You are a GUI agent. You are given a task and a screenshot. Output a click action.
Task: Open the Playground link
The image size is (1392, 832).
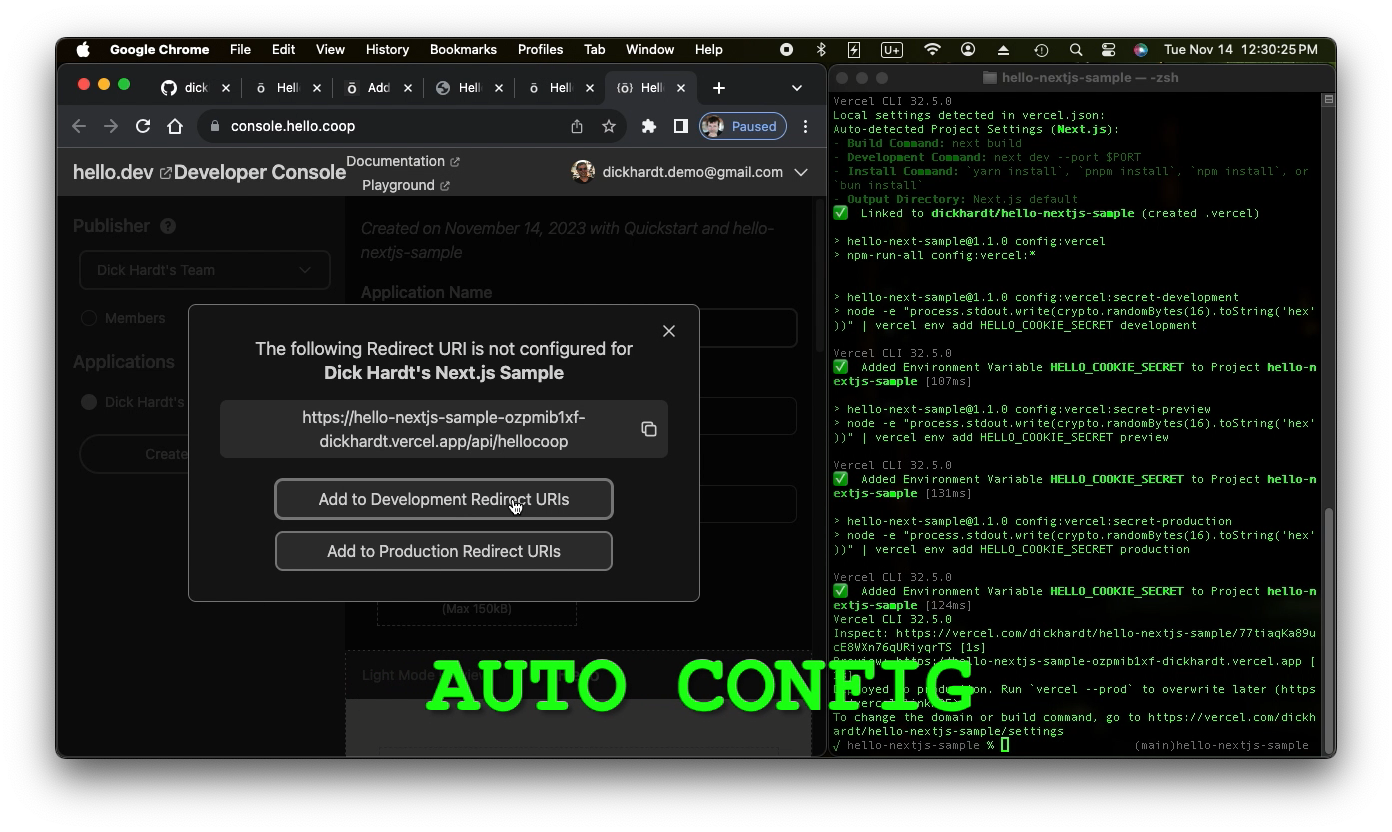click(406, 185)
